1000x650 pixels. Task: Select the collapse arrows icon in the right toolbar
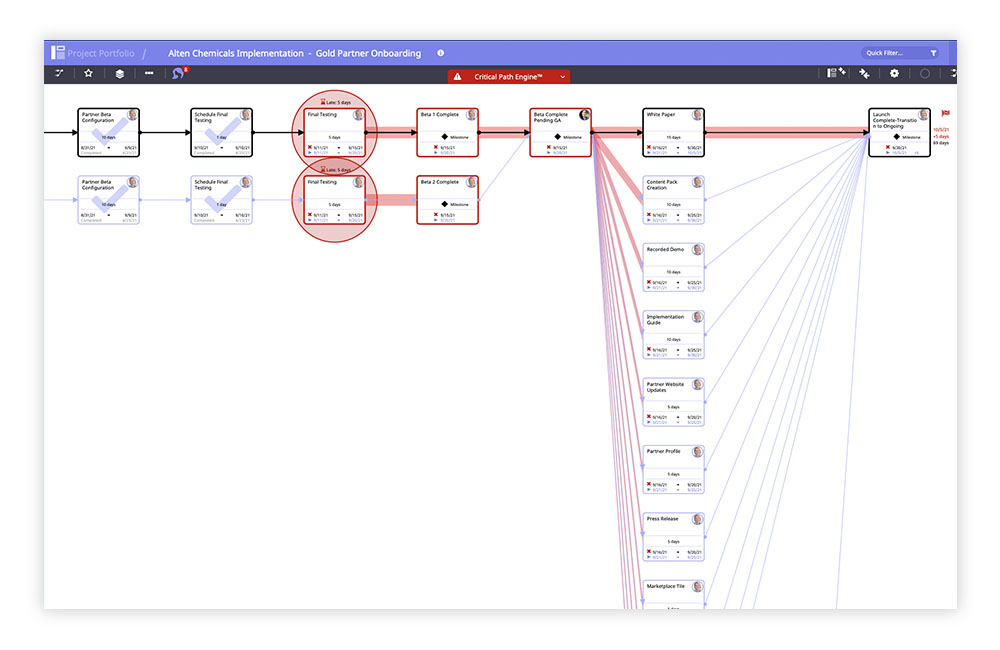tap(863, 74)
